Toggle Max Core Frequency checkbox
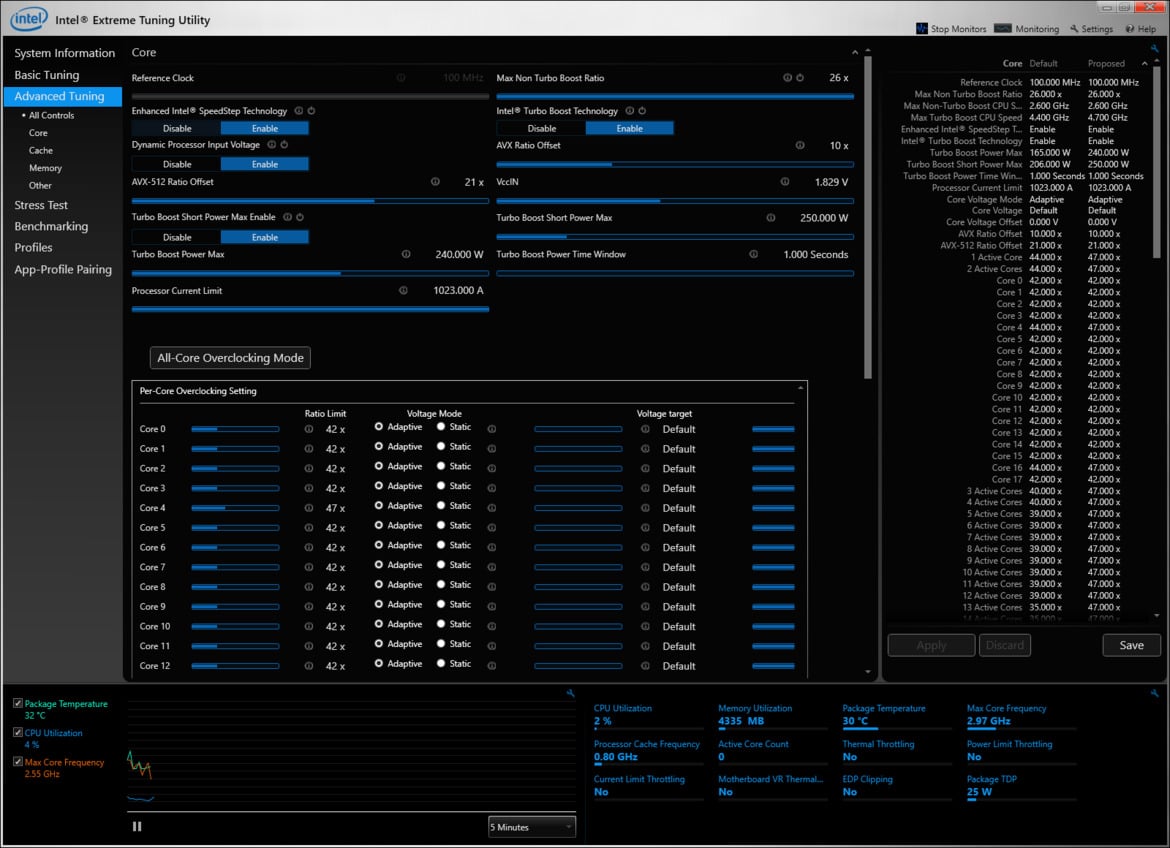The height and width of the screenshot is (848, 1170). coord(18,761)
